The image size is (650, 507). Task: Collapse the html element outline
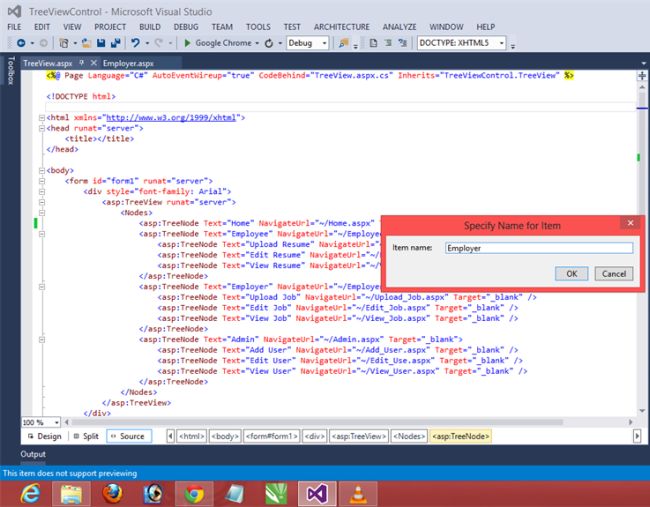pos(40,118)
